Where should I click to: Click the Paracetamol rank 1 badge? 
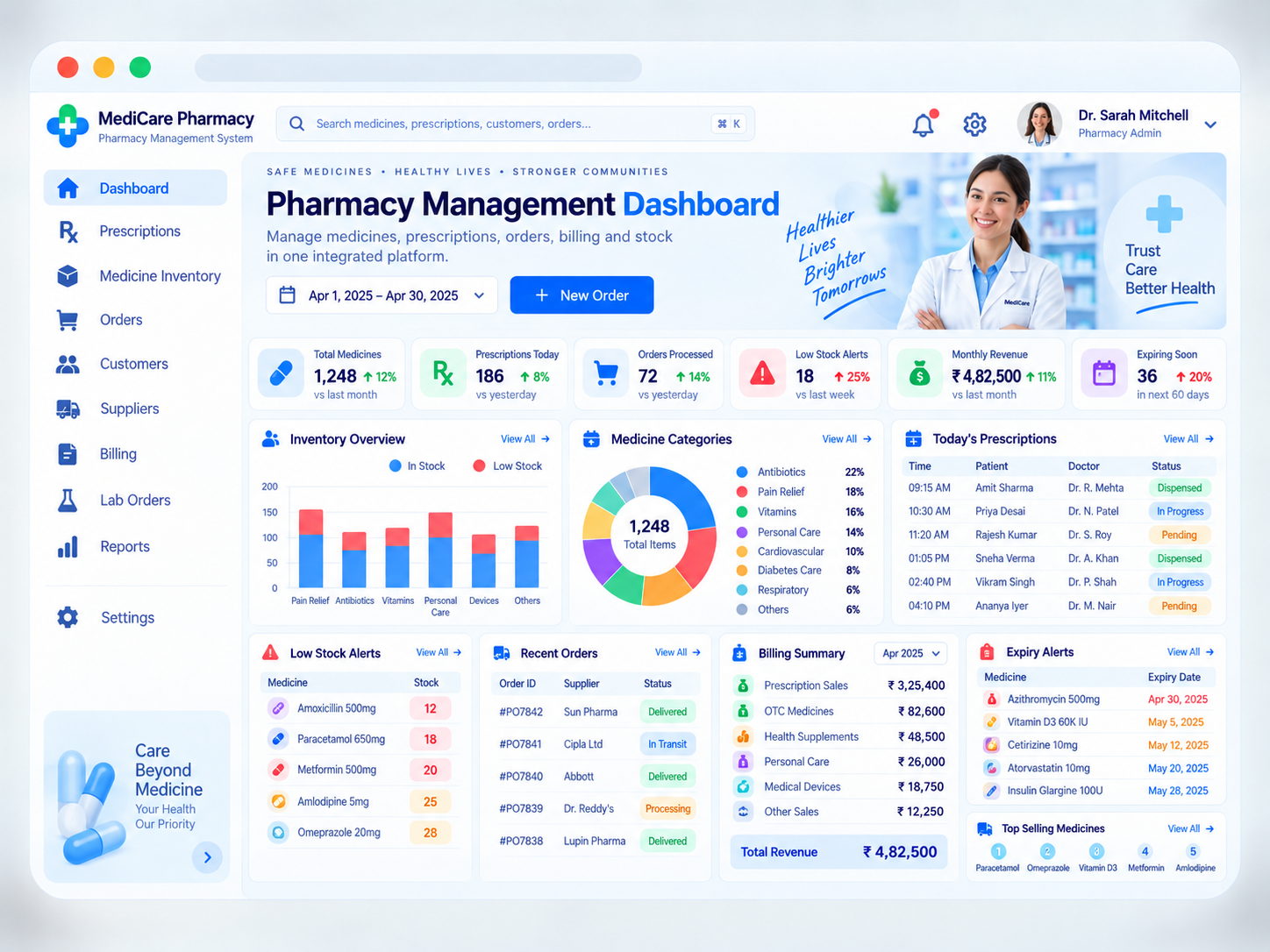[x=998, y=851]
